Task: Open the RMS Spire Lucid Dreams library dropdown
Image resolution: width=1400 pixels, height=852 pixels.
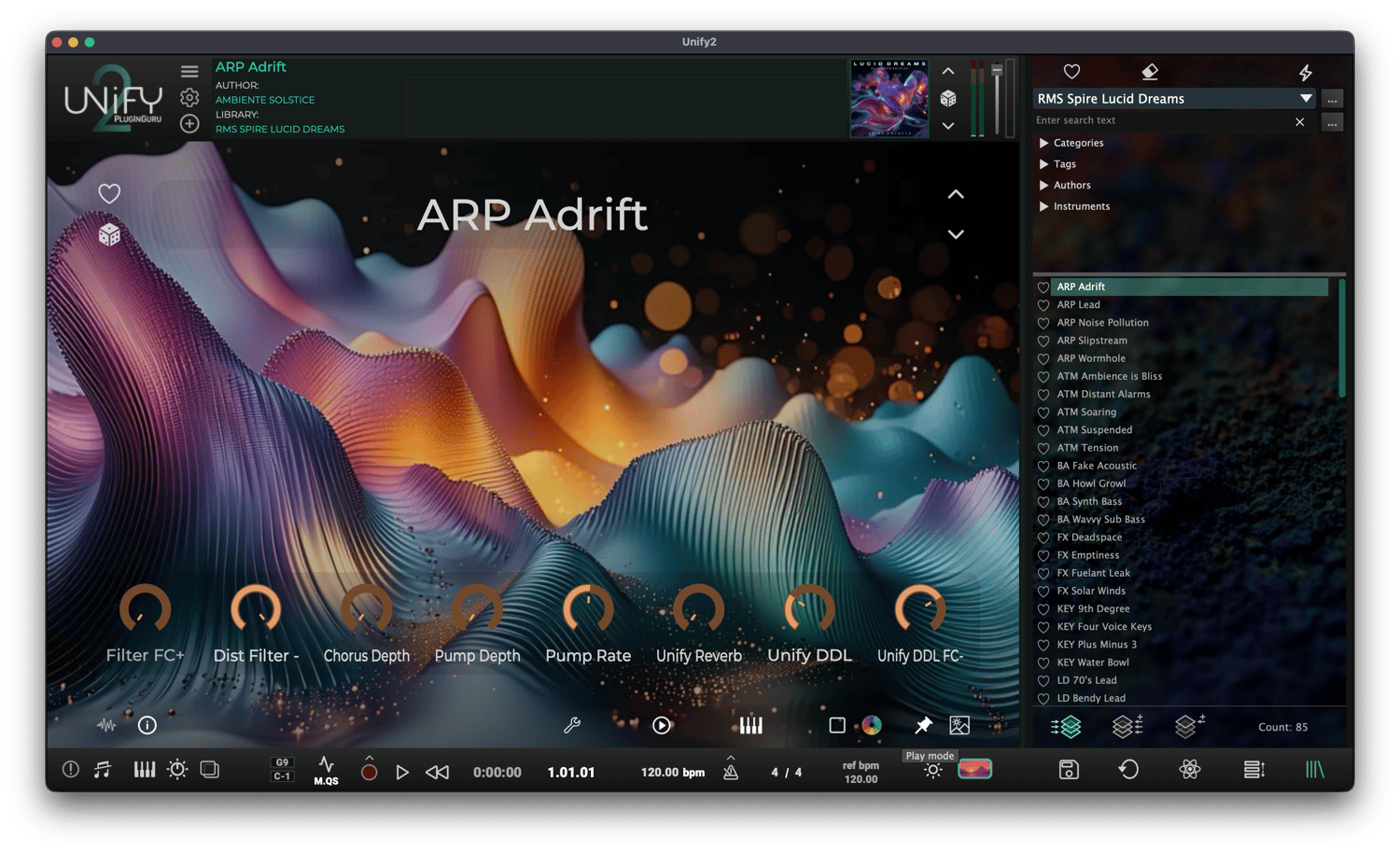Action: (x=1175, y=99)
